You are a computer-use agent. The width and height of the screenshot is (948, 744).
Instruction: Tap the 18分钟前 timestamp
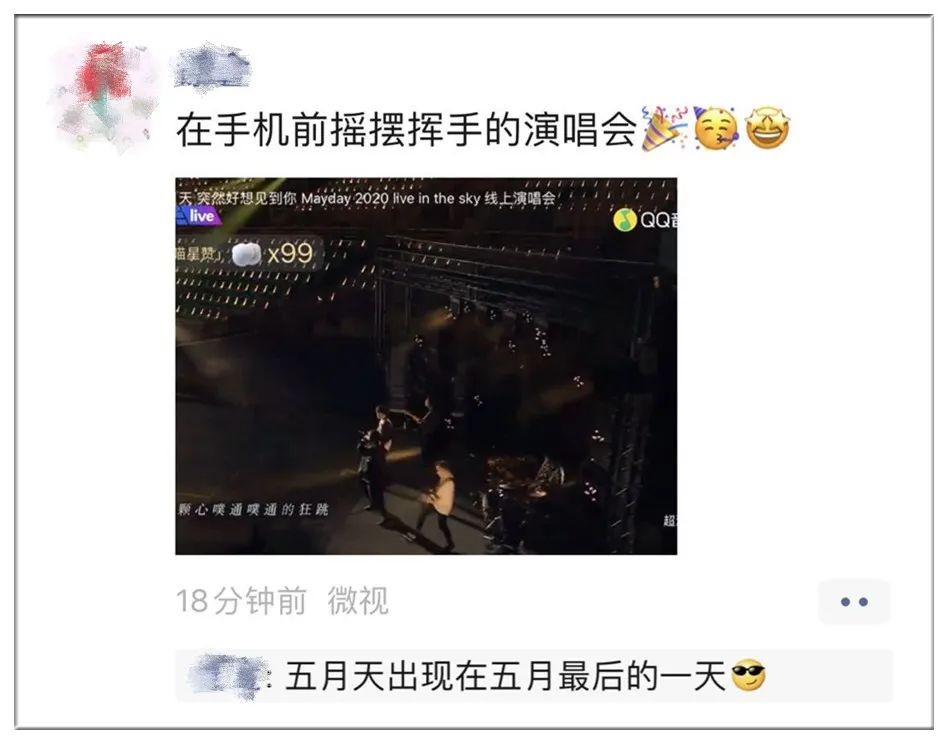point(241,601)
